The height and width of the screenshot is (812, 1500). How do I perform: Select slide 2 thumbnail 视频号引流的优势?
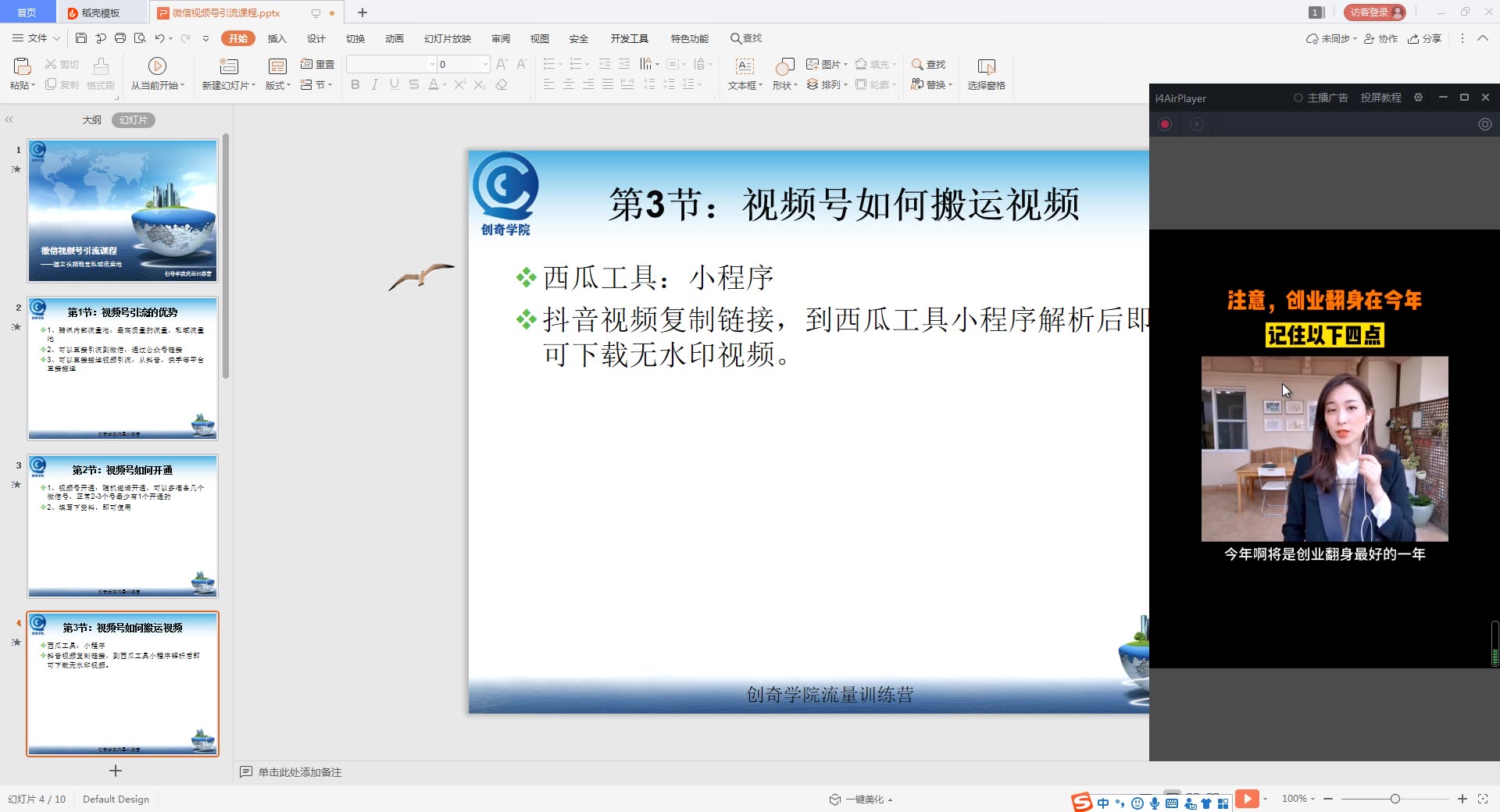click(123, 369)
